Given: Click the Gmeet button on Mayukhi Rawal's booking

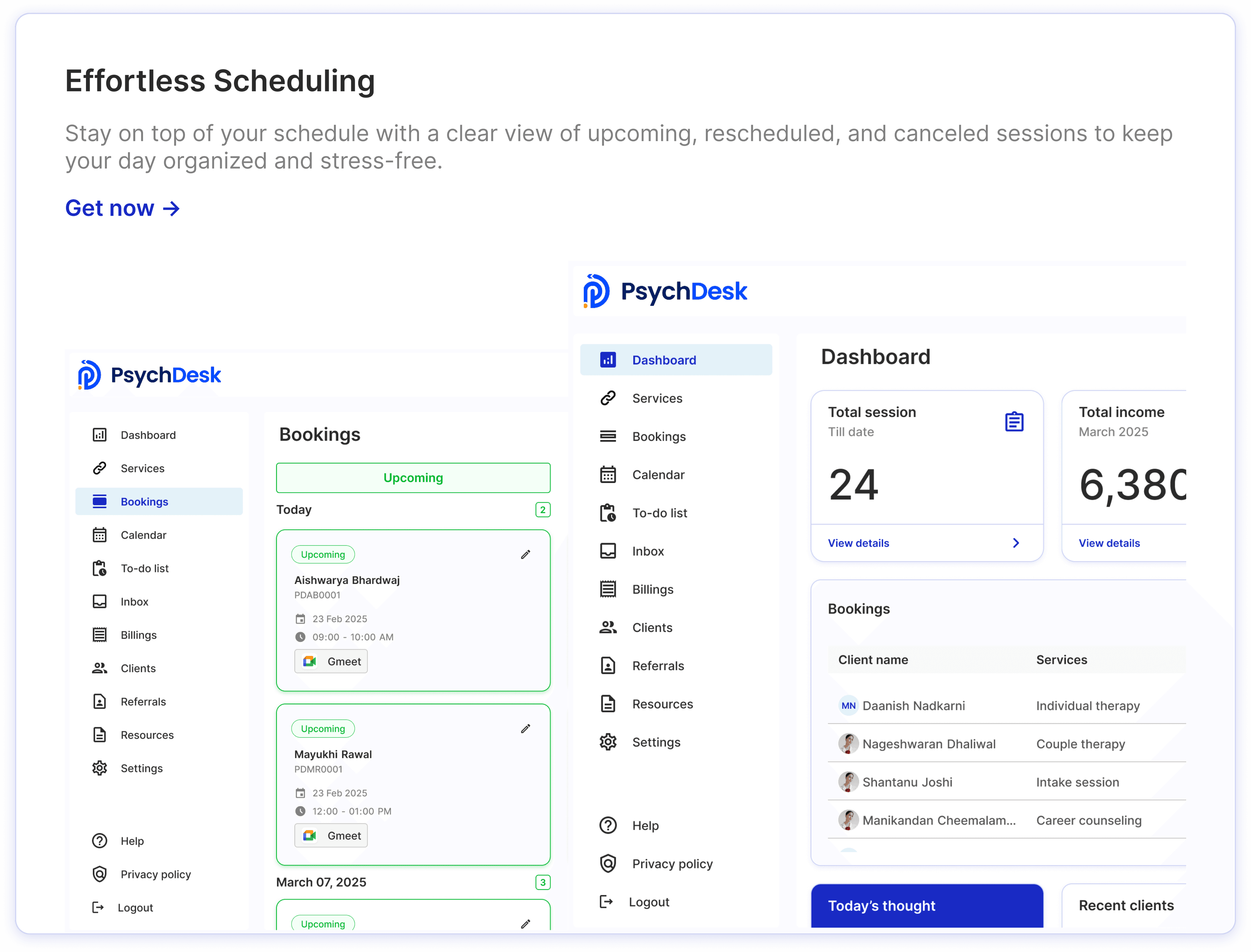Looking at the screenshot, I should 331,835.
